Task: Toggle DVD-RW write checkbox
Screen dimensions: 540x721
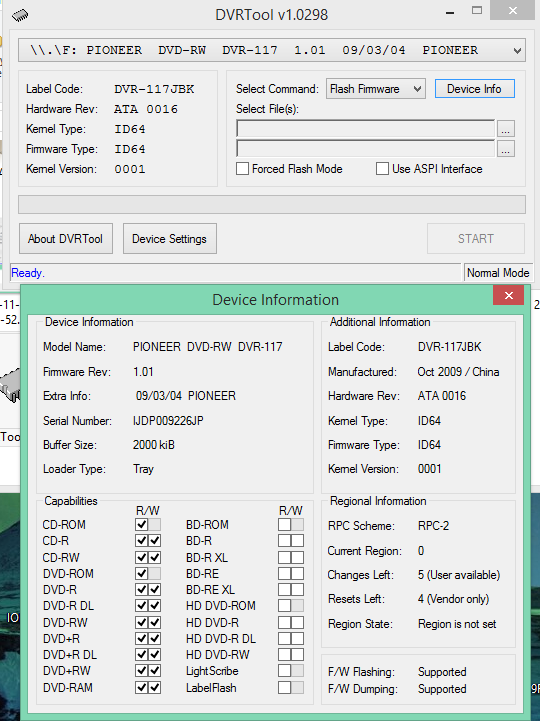Action: pos(155,623)
